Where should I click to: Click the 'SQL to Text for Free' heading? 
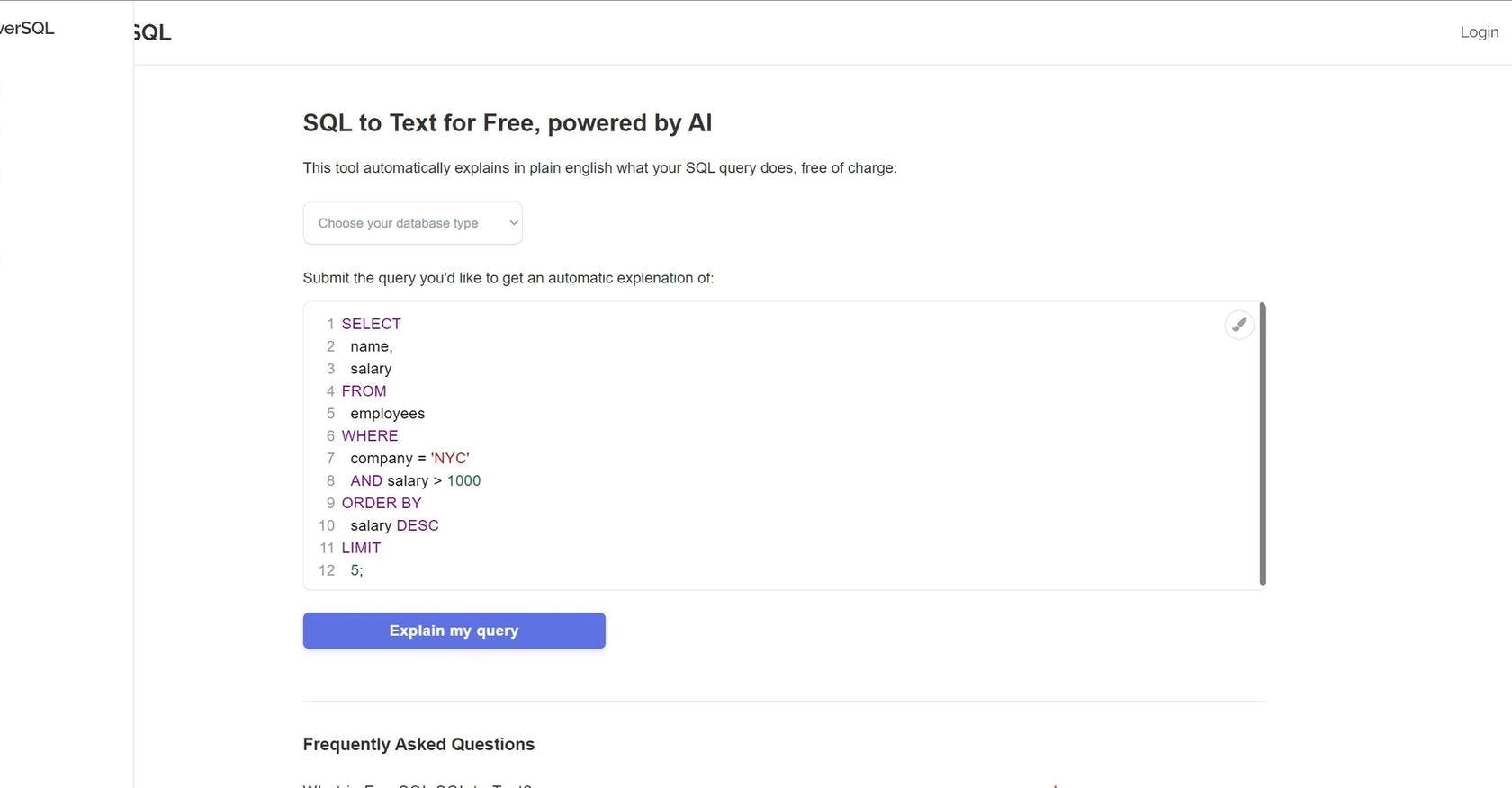pyautogui.click(x=507, y=123)
